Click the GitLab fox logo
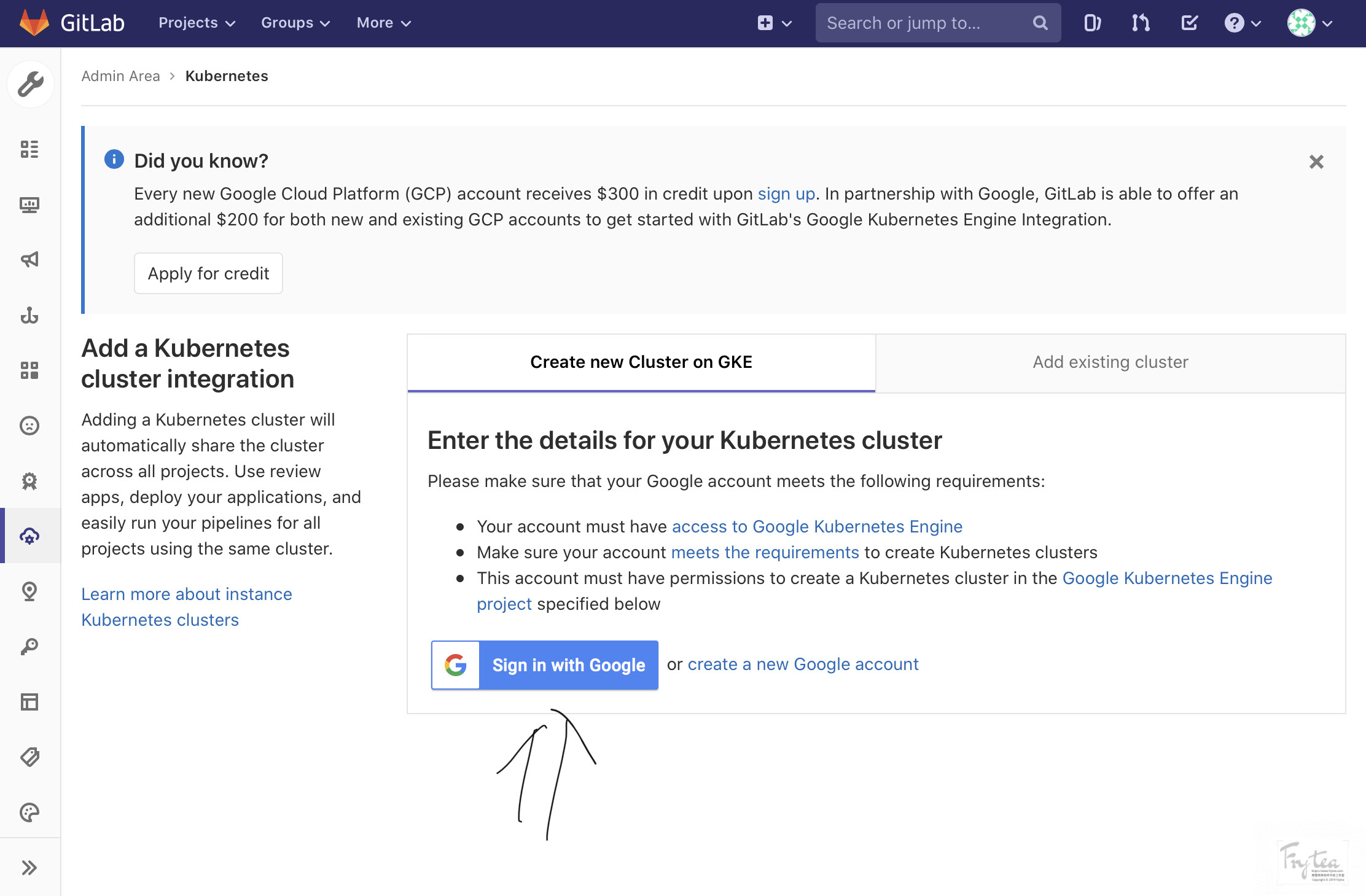Screen dimensions: 1366x896 (34, 23)
